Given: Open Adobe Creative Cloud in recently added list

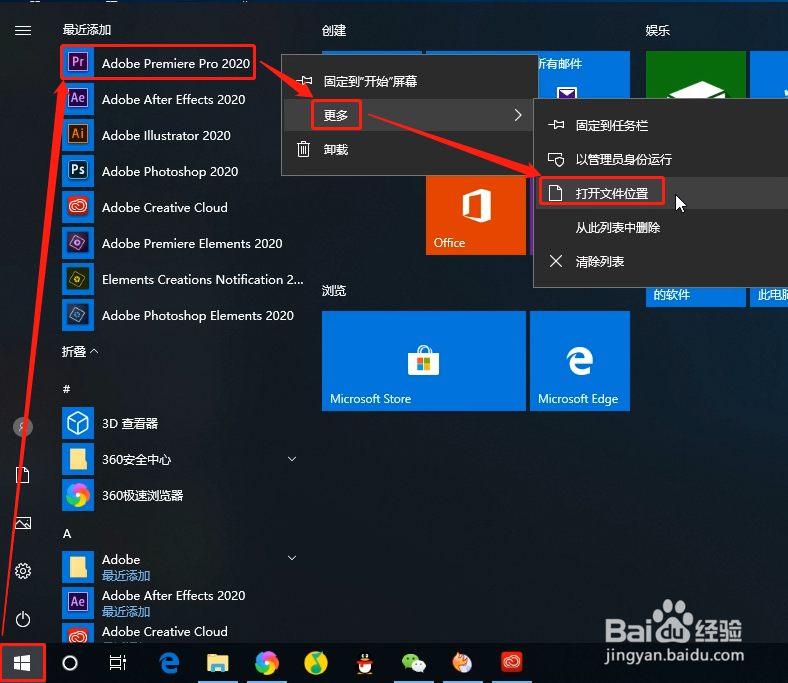Looking at the screenshot, I should coord(173,207).
